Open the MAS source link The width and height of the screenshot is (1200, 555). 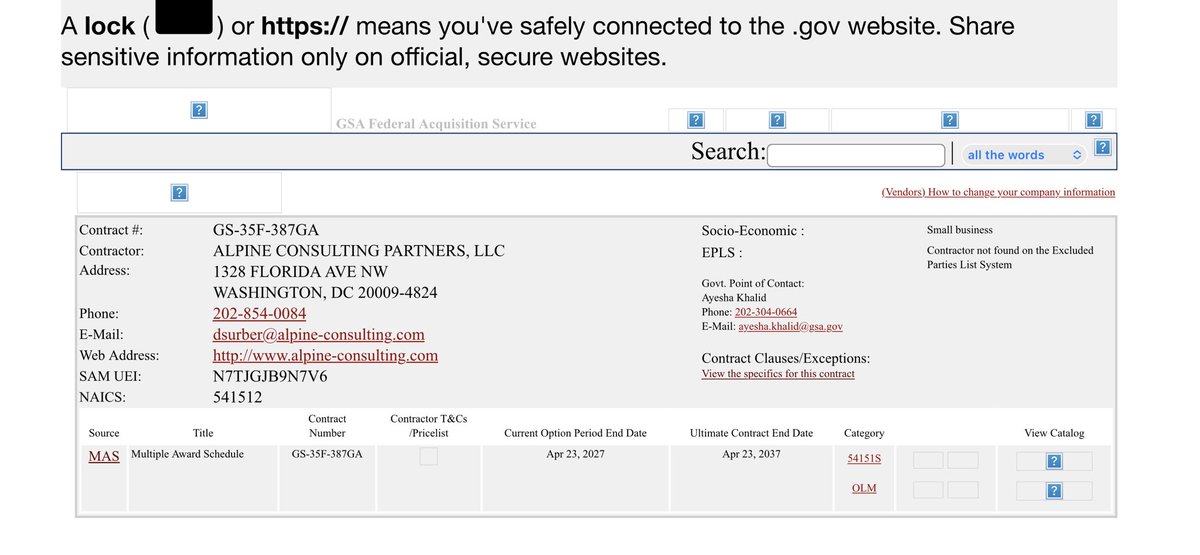[x=104, y=456]
